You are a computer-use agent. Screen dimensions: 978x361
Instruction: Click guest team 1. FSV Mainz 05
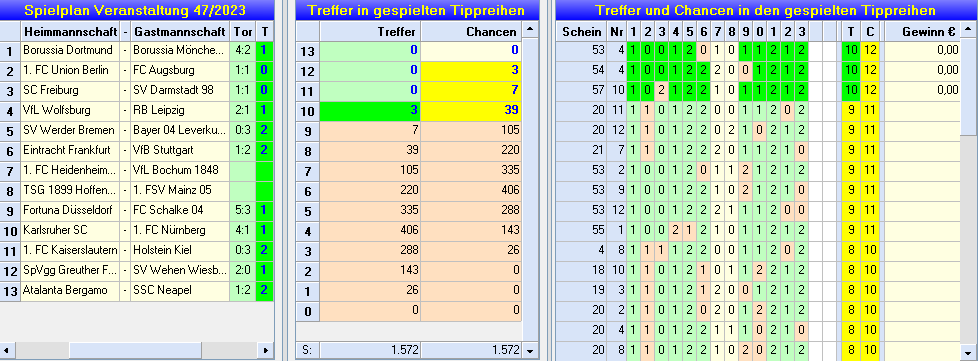coord(180,190)
